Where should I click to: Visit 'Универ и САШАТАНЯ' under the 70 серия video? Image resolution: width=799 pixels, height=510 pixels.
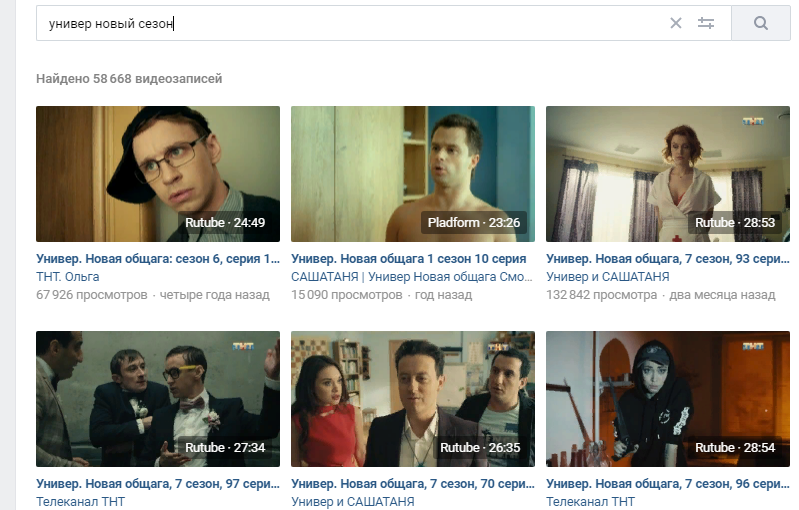(353, 502)
